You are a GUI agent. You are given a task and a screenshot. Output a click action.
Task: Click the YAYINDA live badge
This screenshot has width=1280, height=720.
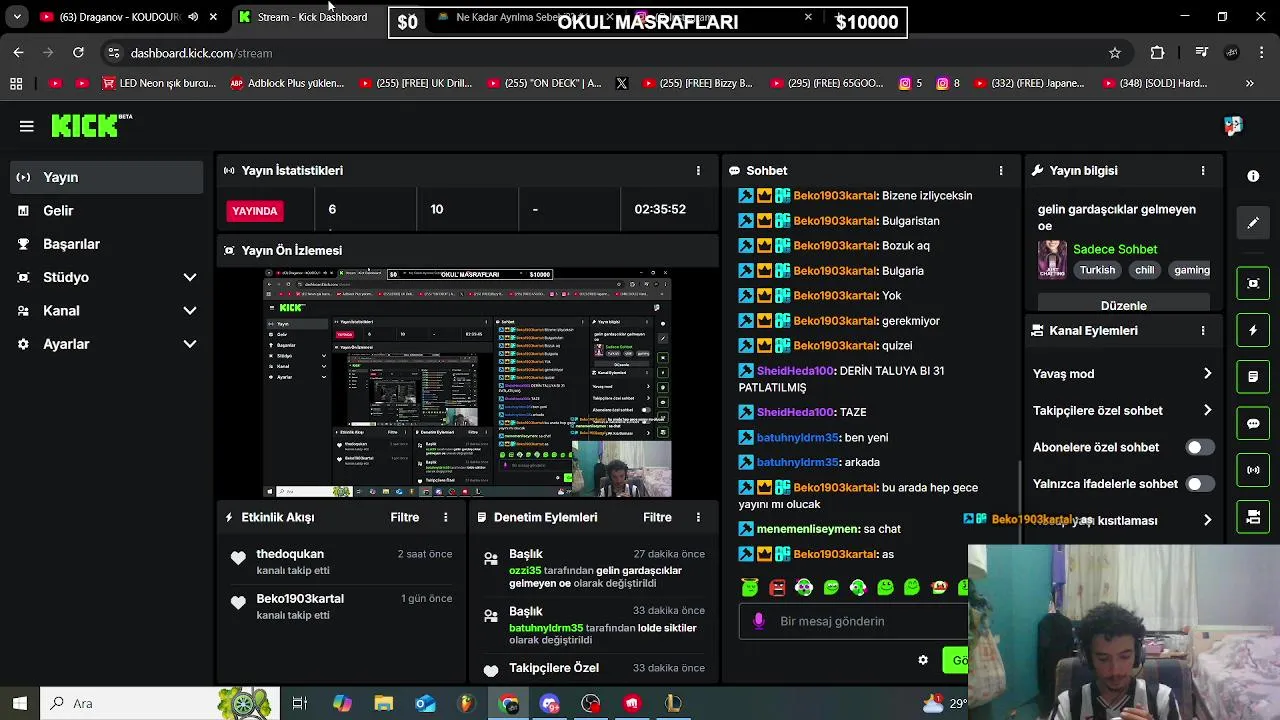[x=255, y=211]
